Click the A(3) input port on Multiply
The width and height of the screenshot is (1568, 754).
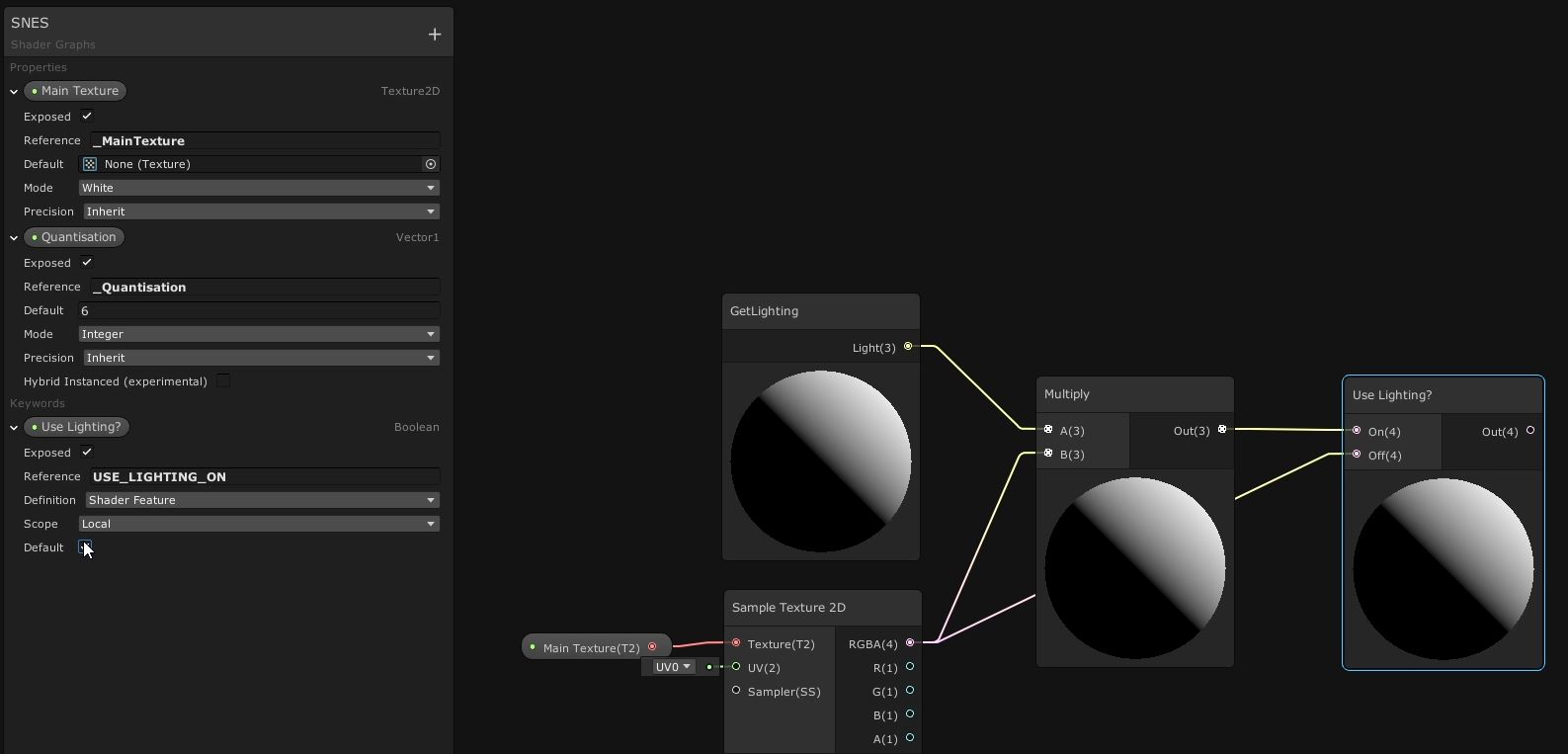1048,430
